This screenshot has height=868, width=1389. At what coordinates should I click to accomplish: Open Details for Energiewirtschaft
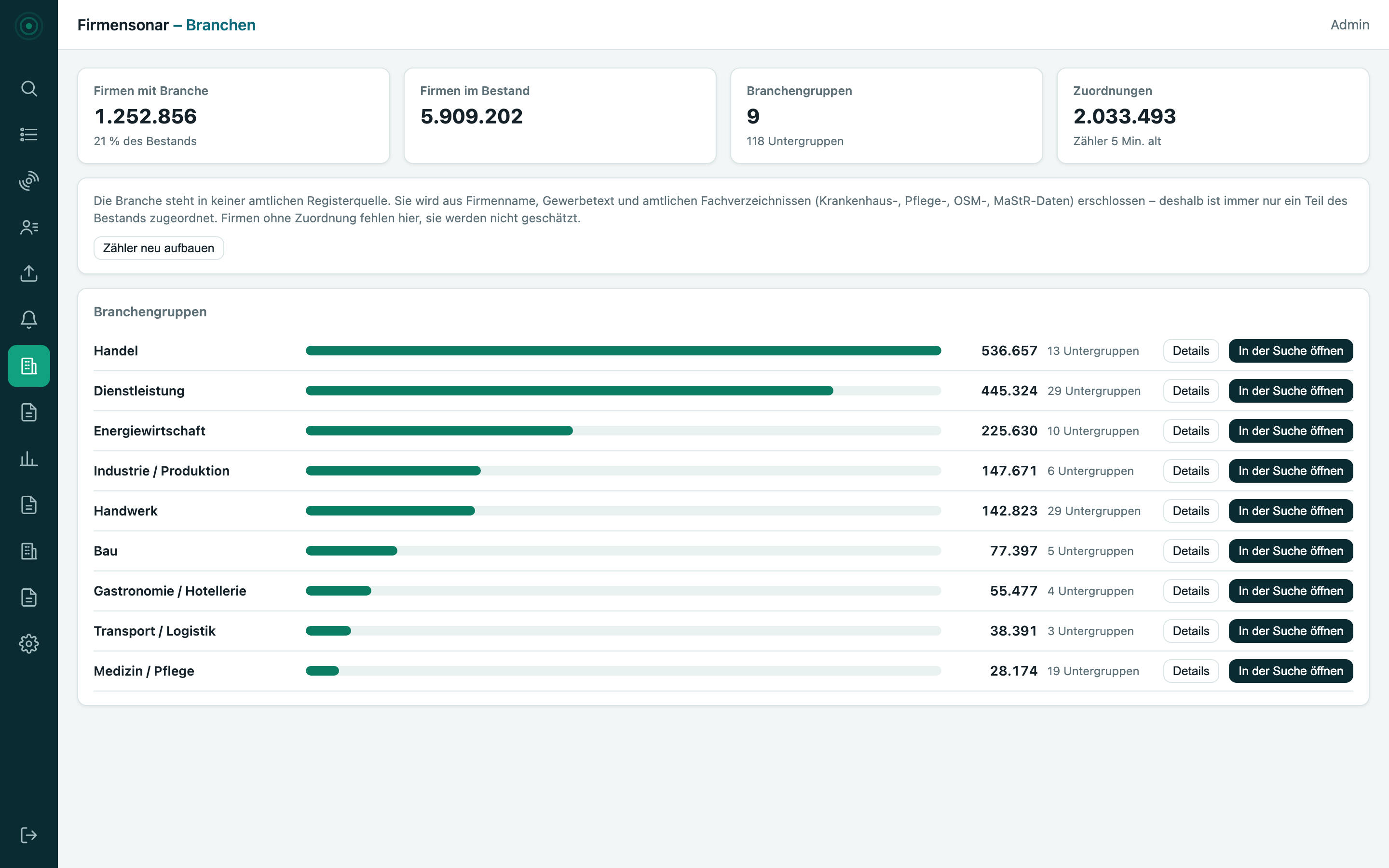(x=1190, y=431)
